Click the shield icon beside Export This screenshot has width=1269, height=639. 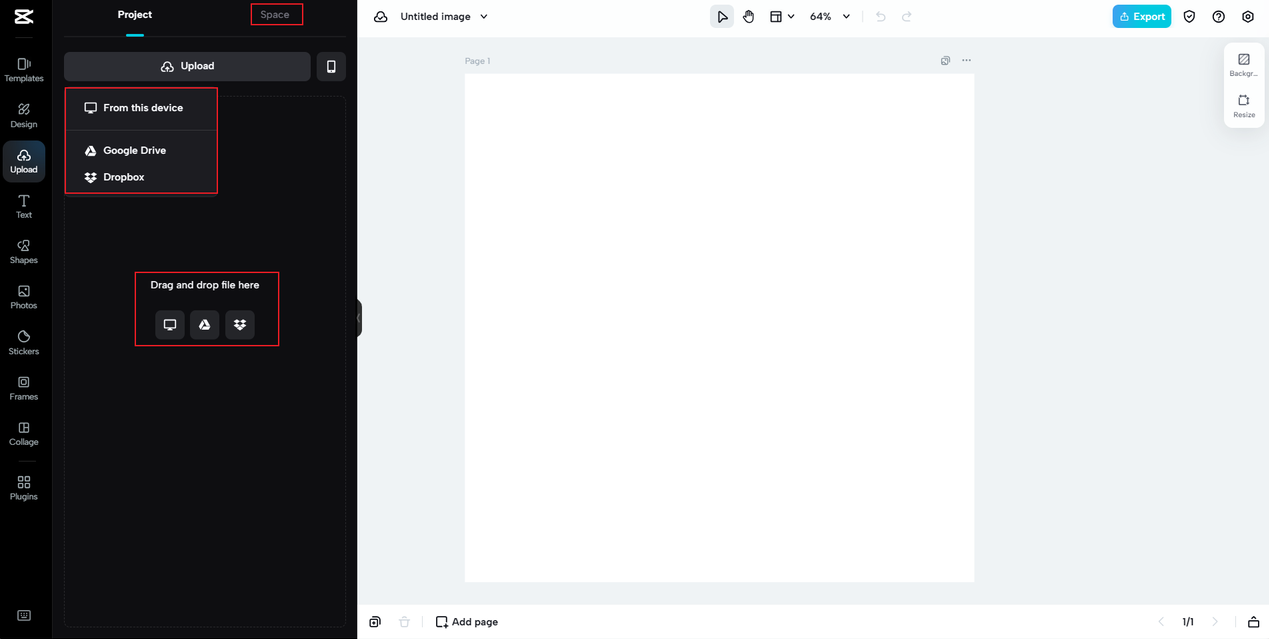[1189, 17]
